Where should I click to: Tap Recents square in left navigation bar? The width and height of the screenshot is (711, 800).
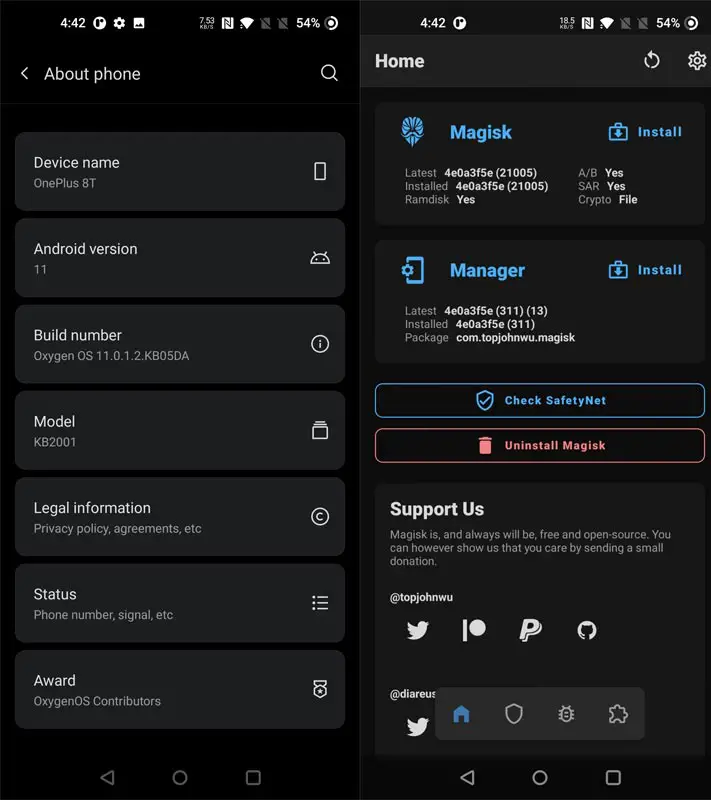click(x=253, y=777)
